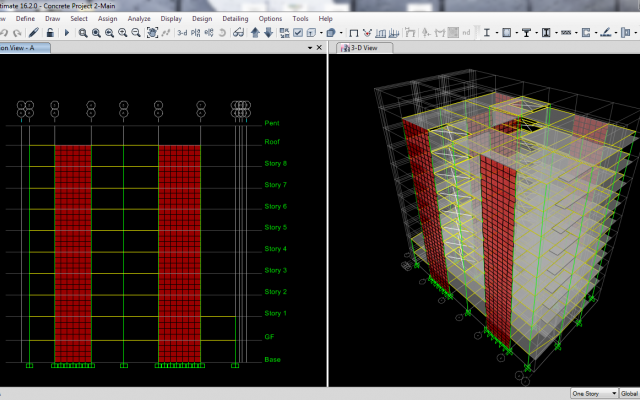Select the Rubber Band Zoom tool
The width and height of the screenshot is (640, 400).
[x=83, y=33]
